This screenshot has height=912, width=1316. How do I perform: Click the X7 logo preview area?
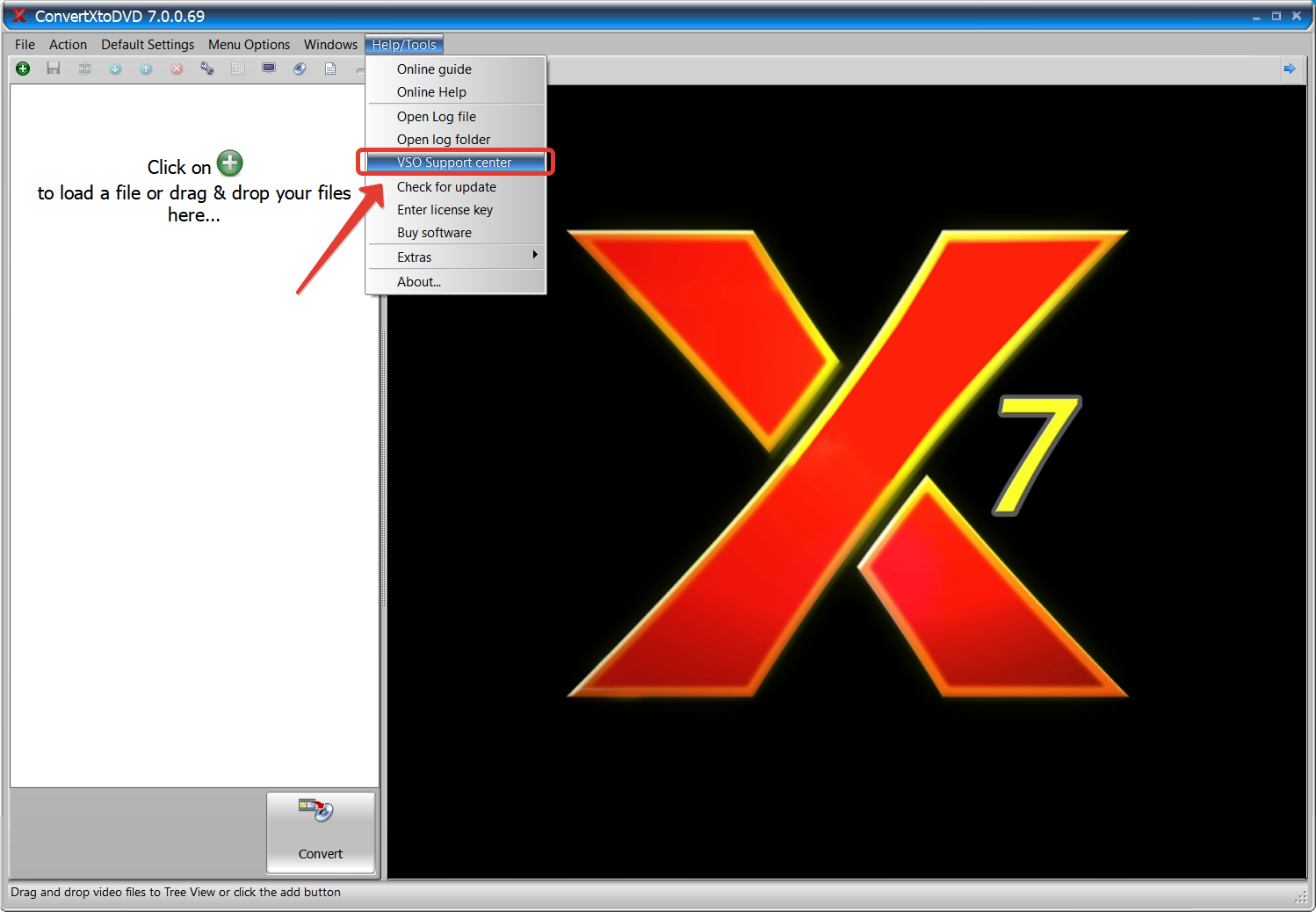pos(847,481)
